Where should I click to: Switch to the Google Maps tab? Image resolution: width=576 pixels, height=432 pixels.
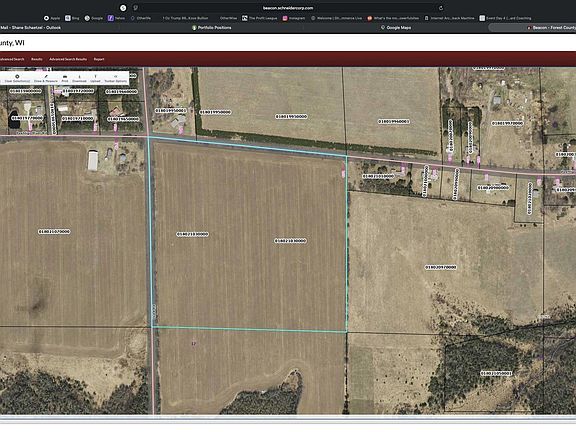[396, 28]
